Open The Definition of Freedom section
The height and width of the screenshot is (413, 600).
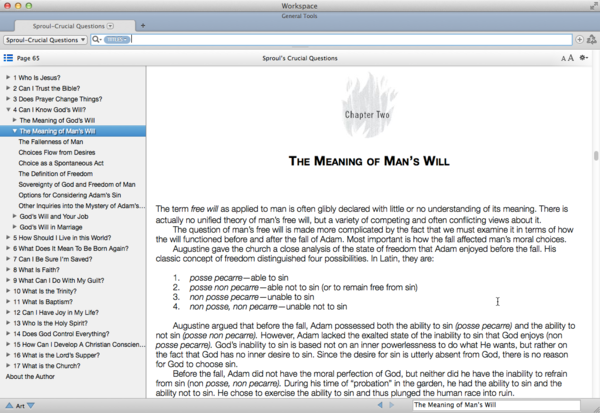[55, 175]
